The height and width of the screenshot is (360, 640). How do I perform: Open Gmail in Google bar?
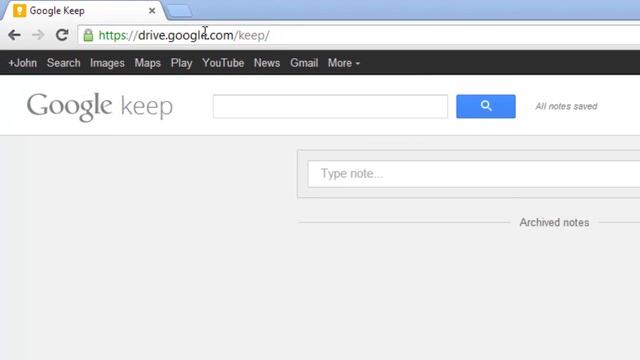tap(304, 63)
